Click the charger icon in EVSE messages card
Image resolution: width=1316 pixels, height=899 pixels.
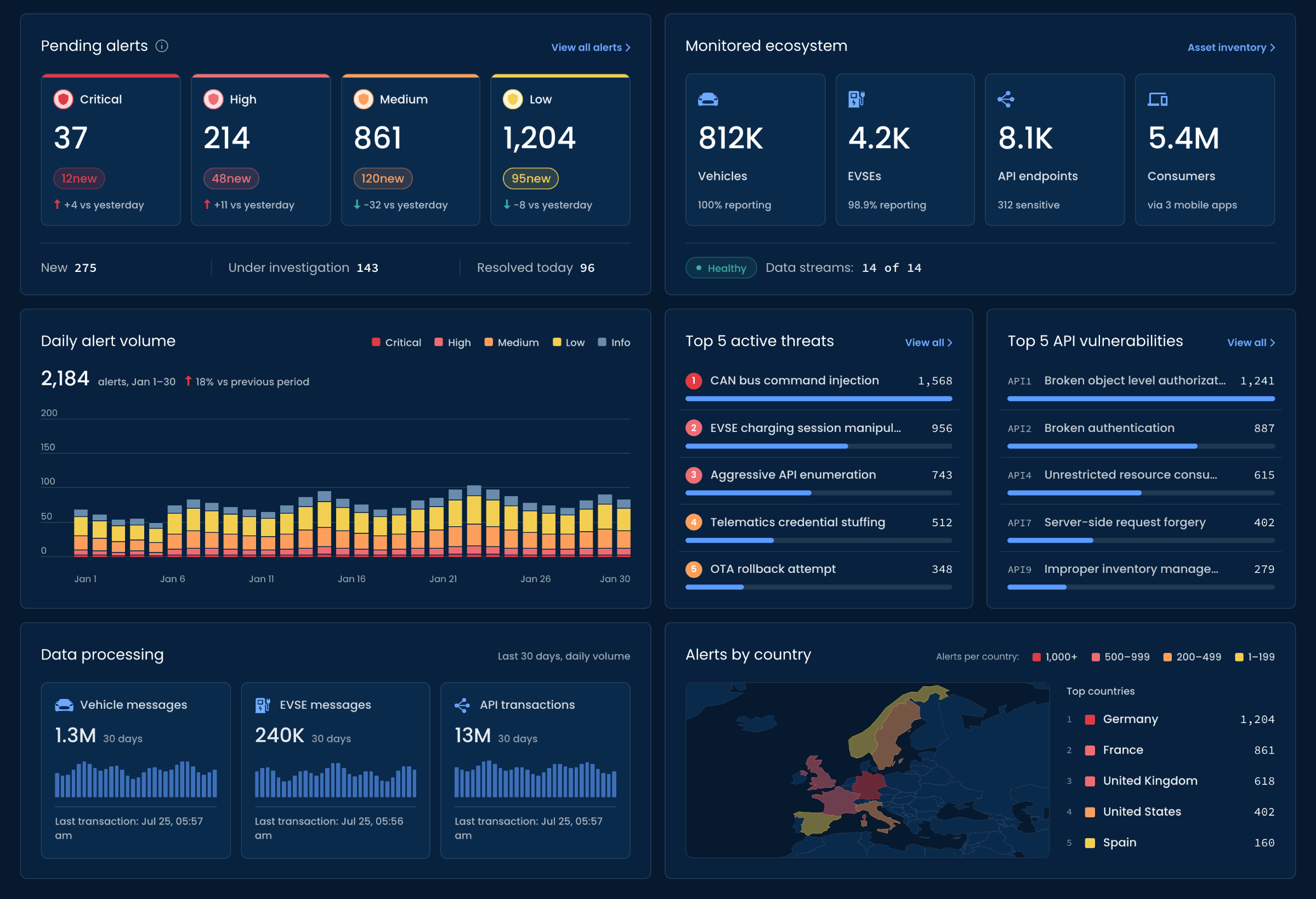[263, 705]
